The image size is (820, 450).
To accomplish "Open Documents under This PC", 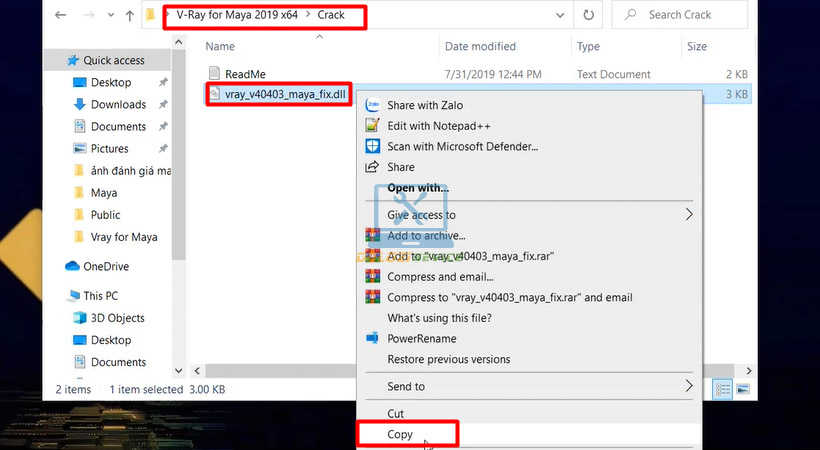I will (x=118, y=362).
